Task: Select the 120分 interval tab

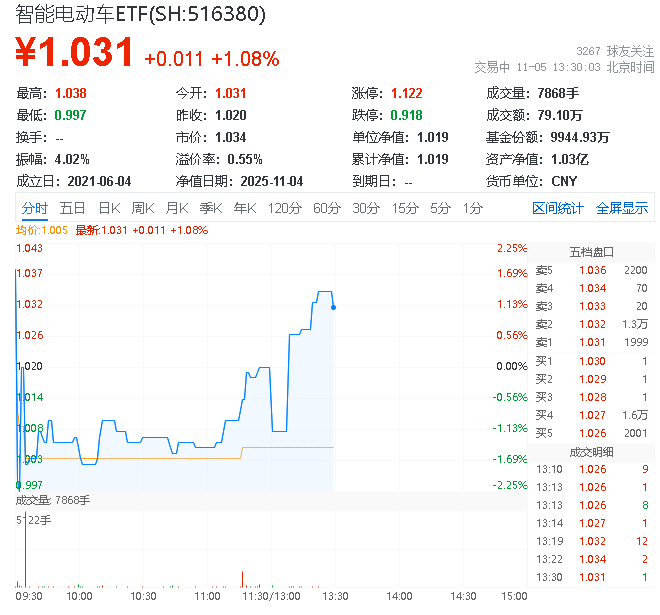Action: point(284,208)
